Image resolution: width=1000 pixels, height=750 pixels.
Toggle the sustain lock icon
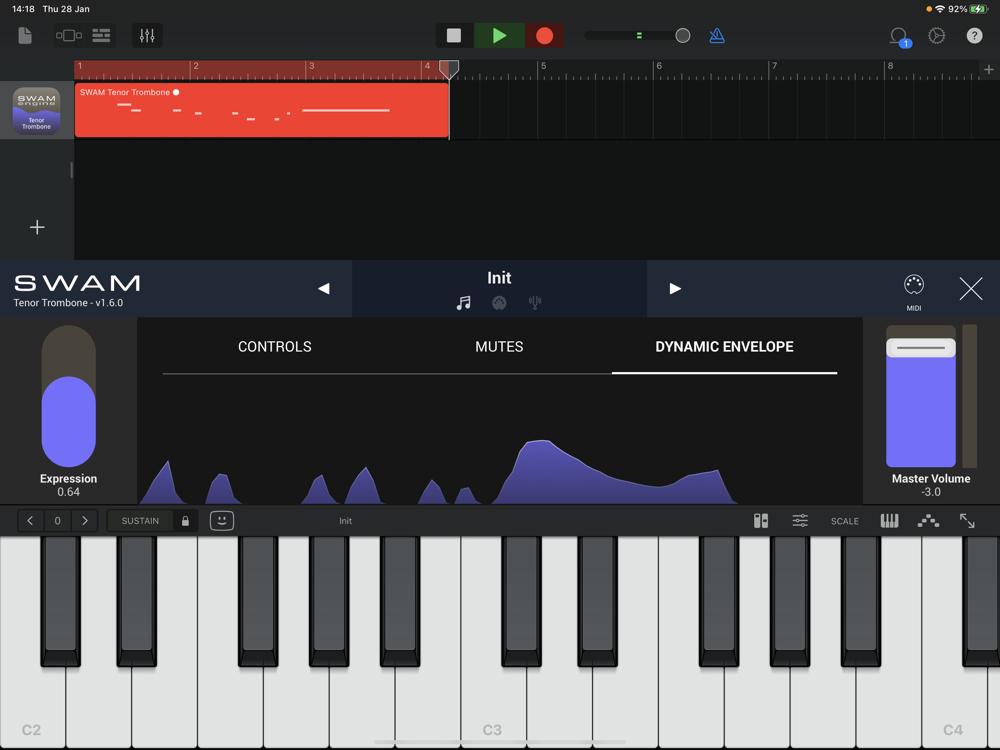[185, 521]
